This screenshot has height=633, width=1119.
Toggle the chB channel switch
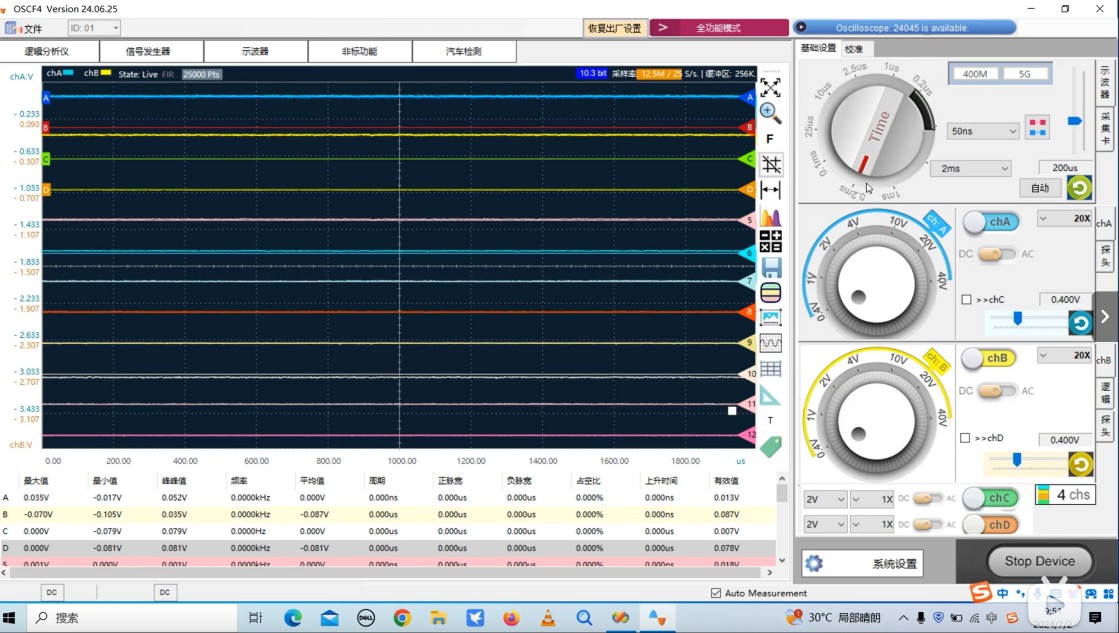tap(989, 358)
